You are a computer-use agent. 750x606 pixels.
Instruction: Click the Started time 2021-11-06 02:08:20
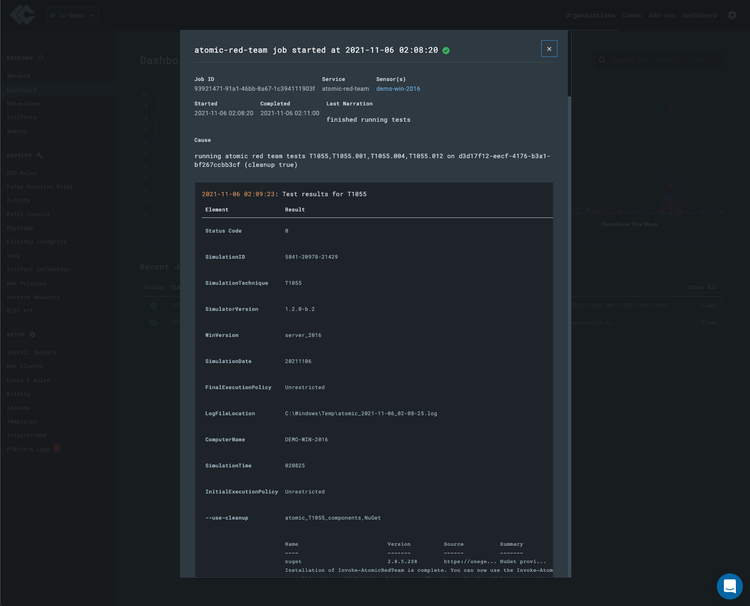click(x=223, y=113)
